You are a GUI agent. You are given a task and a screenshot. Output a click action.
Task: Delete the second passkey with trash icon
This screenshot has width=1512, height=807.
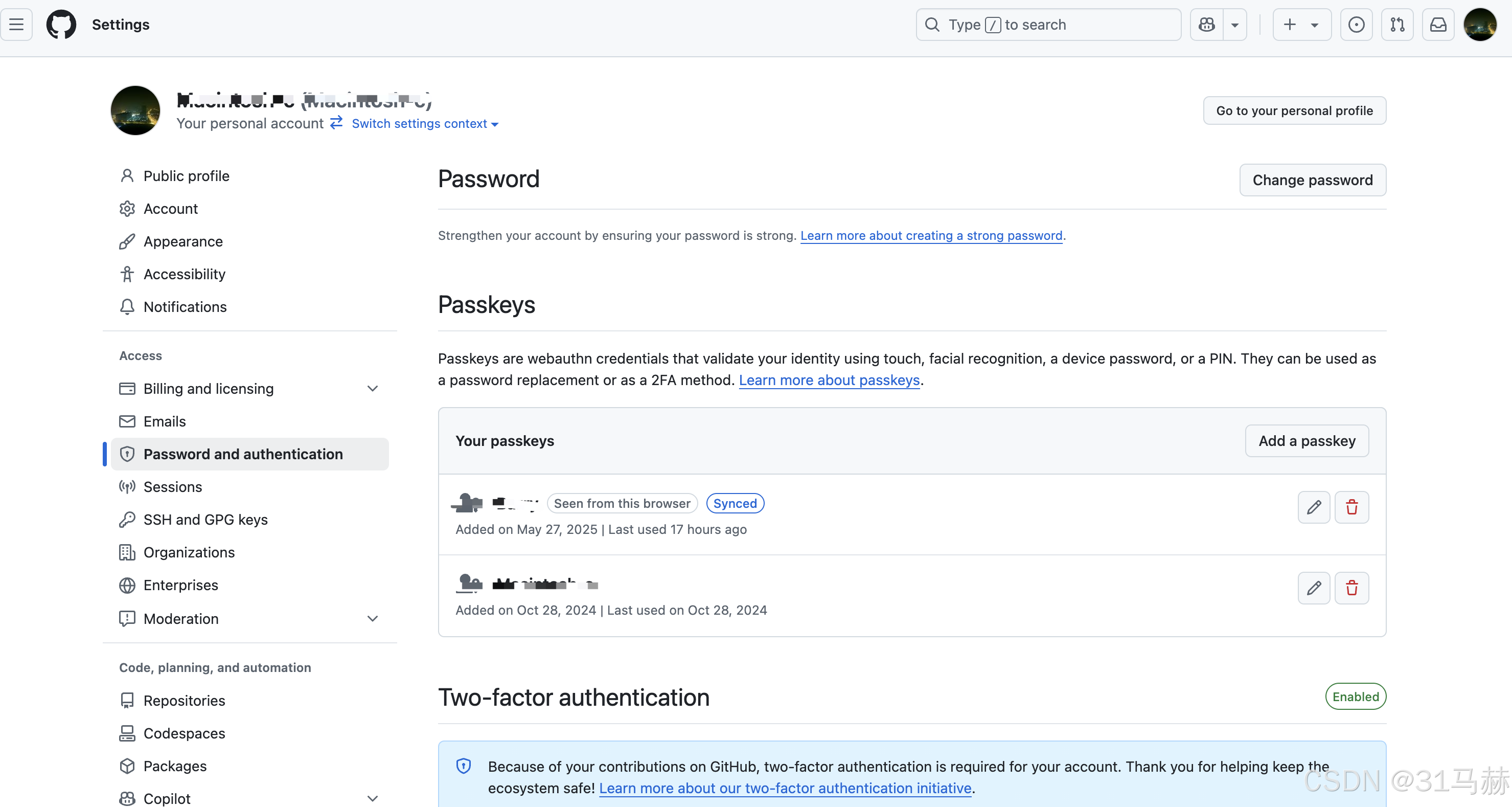pyautogui.click(x=1351, y=588)
